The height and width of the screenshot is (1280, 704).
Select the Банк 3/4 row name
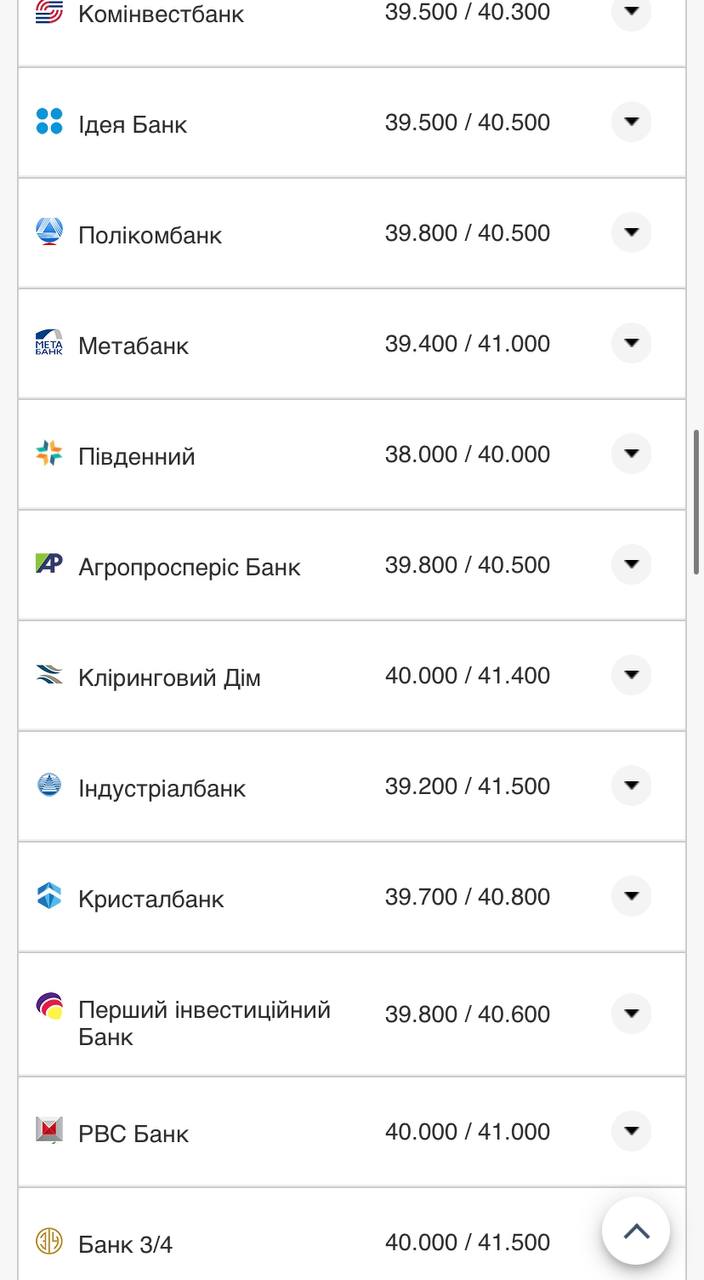[126, 1245]
